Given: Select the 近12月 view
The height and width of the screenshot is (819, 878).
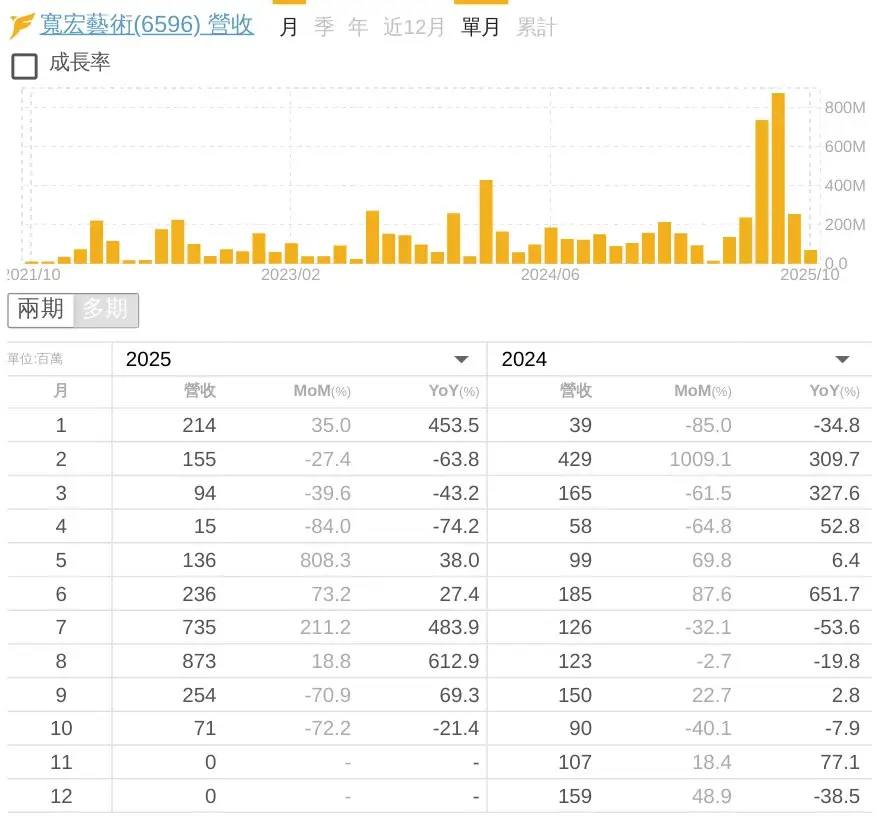Looking at the screenshot, I should 414,27.
